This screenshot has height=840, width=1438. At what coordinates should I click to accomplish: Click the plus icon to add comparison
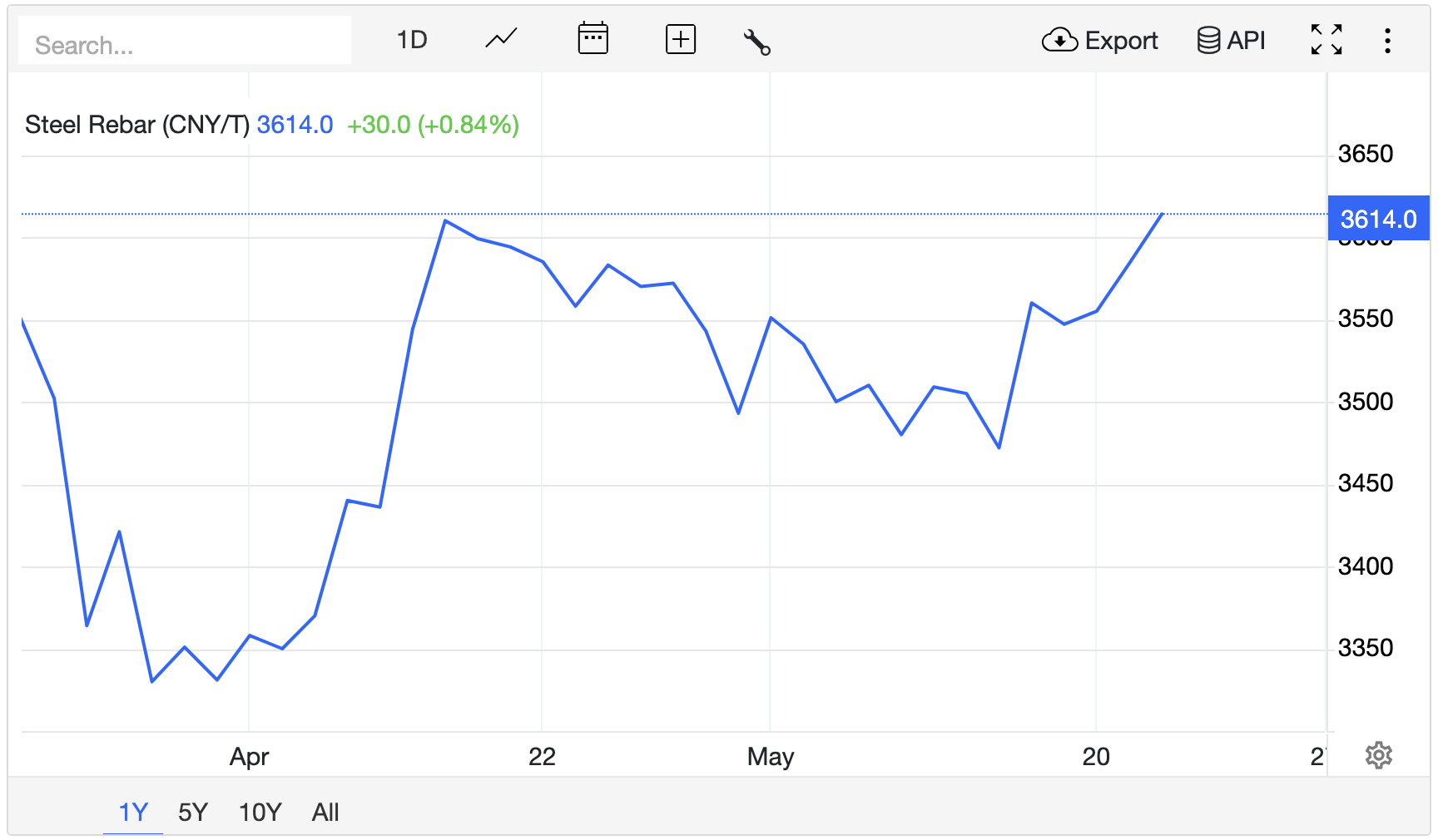(680, 39)
